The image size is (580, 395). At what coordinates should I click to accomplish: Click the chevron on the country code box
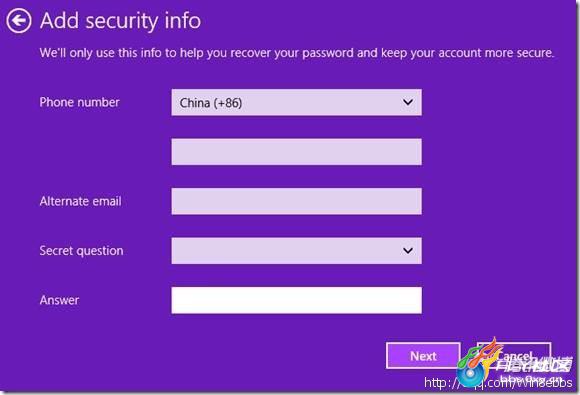tap(408, 102)
